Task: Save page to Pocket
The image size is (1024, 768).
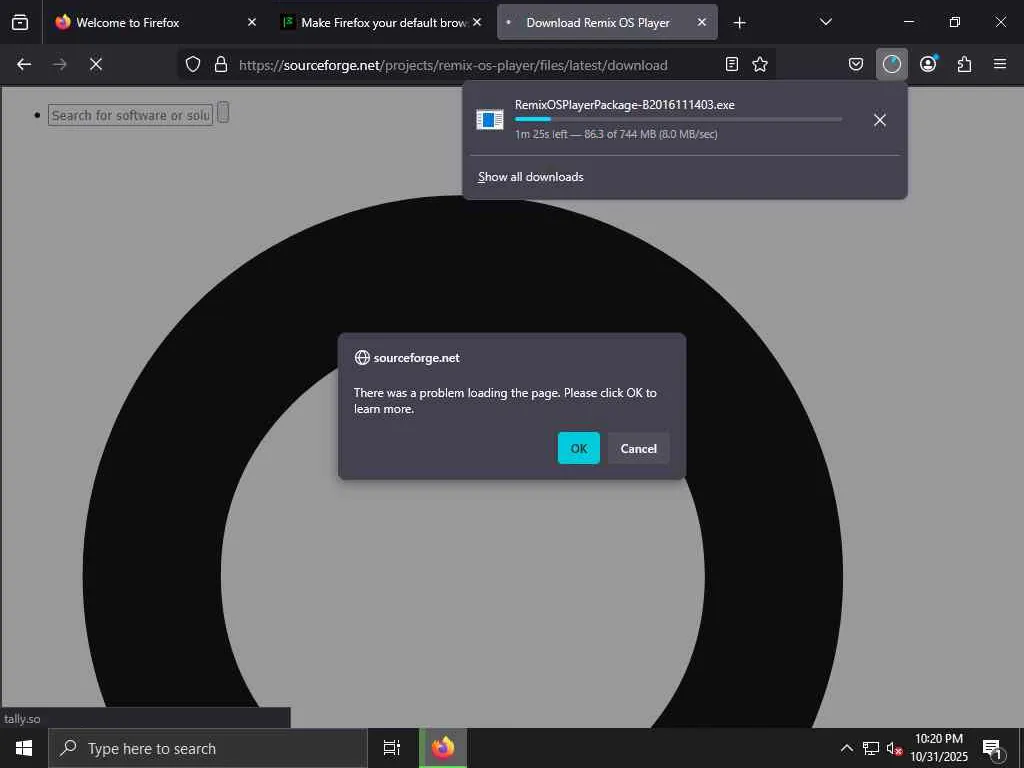Action: pos(856,64)
